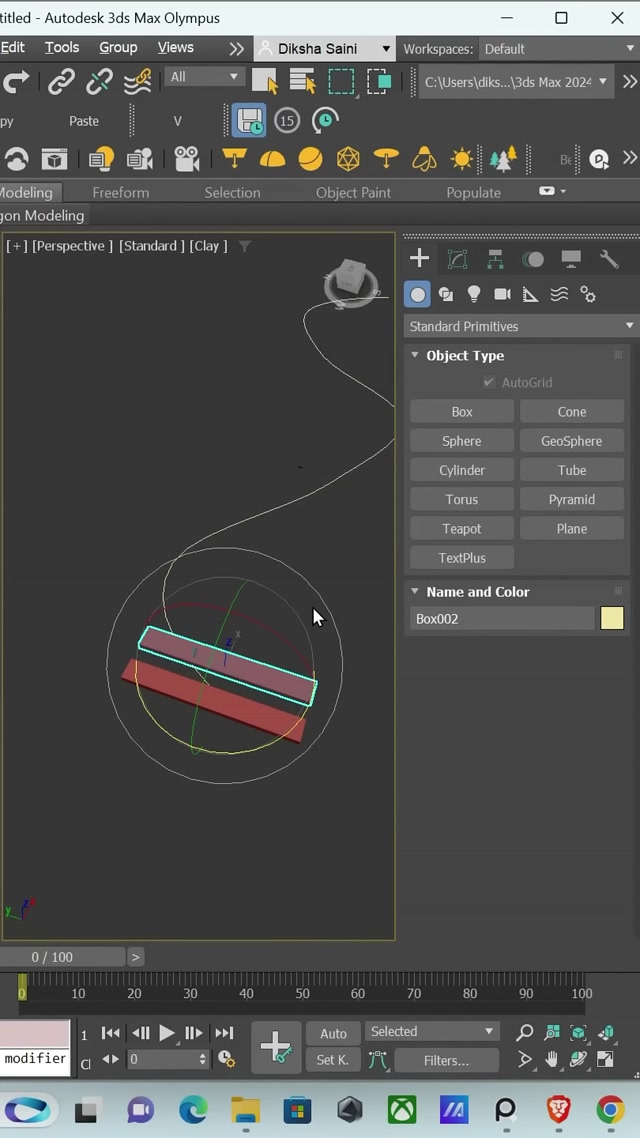Open the Modify panel tab

coord(457,260)
